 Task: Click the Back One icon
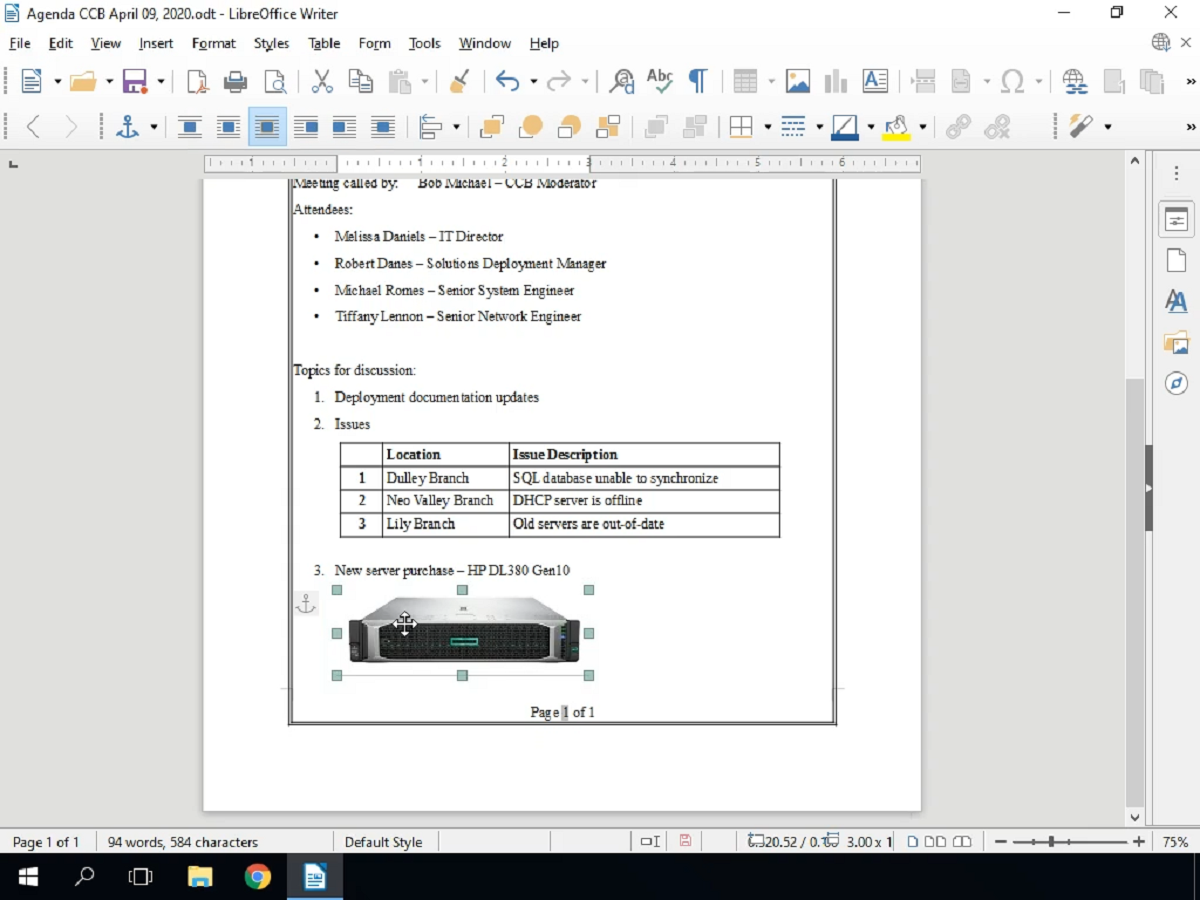coord(569,127)
